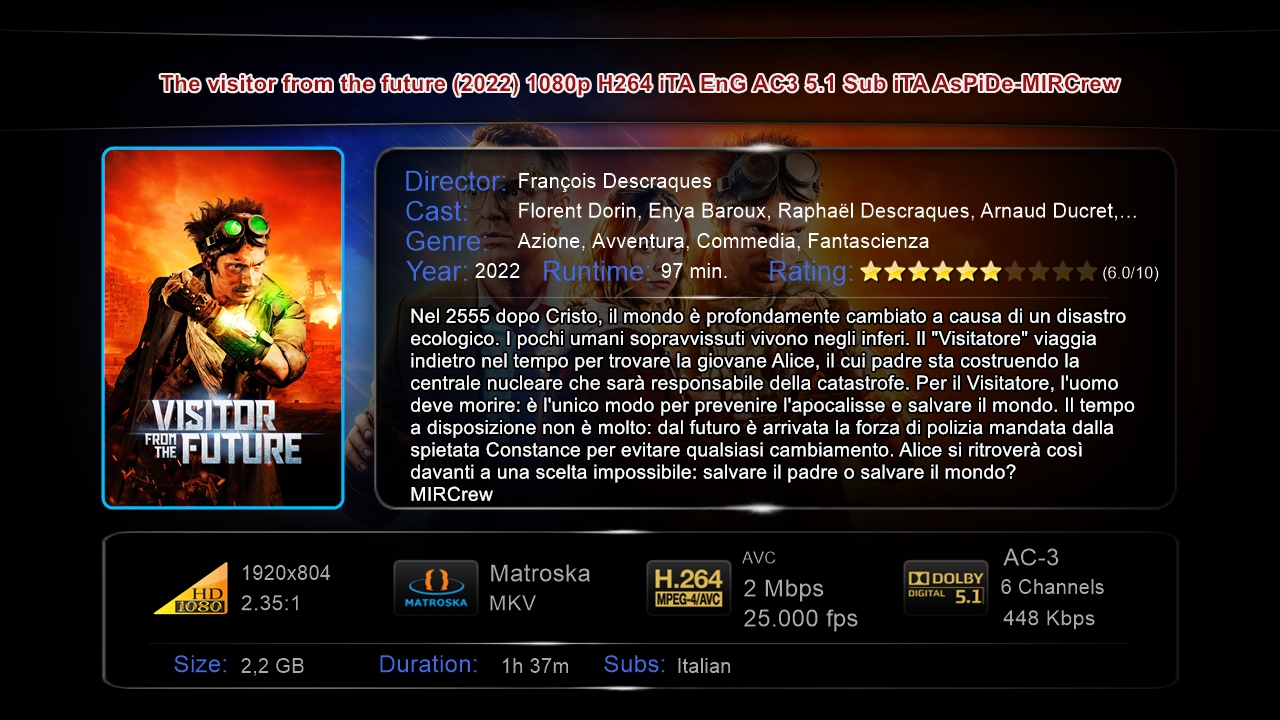1280x720 pixels.
Task: Click the HD 1080 resolution icon
Action: click(x=191, y=588)
